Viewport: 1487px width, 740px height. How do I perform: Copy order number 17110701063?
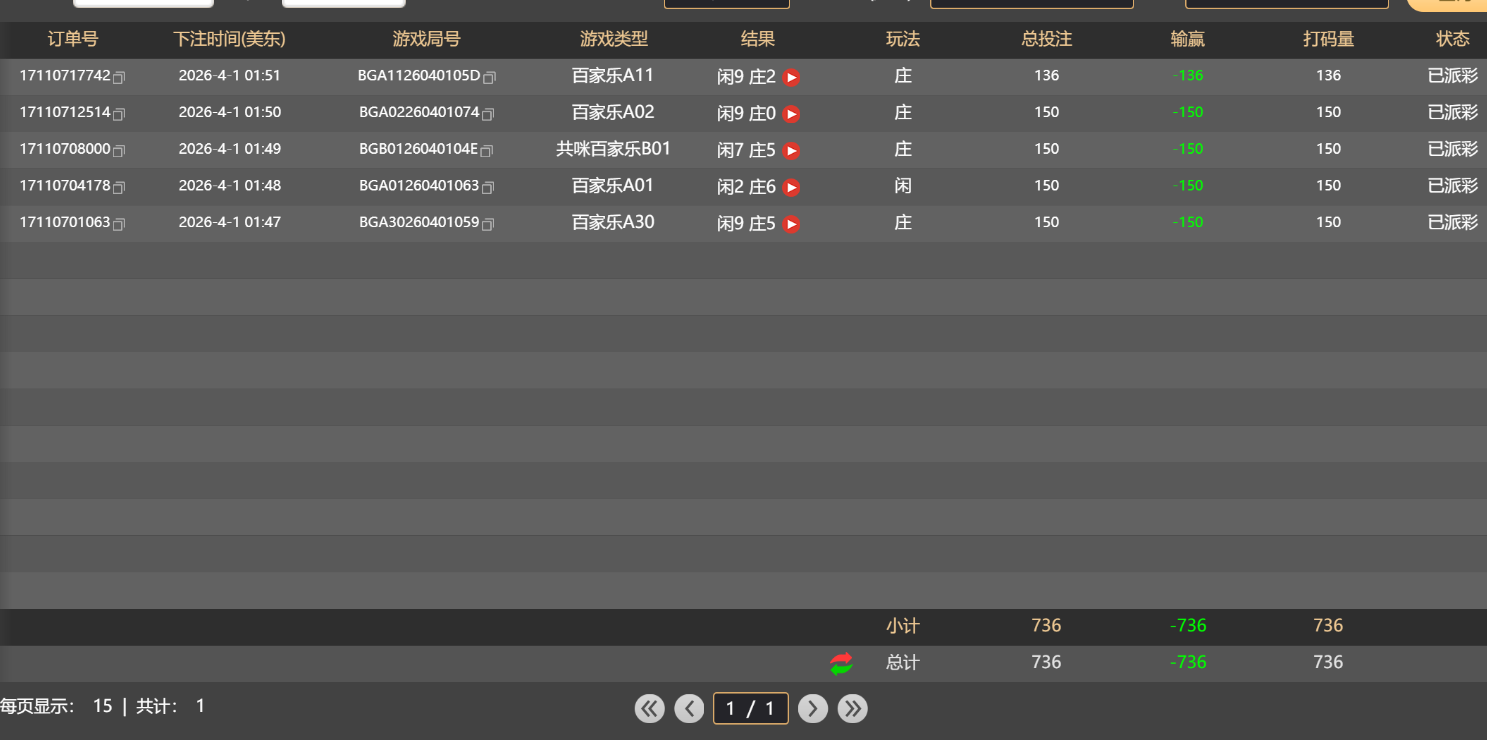pyautogui.click(x=119, y=225)
